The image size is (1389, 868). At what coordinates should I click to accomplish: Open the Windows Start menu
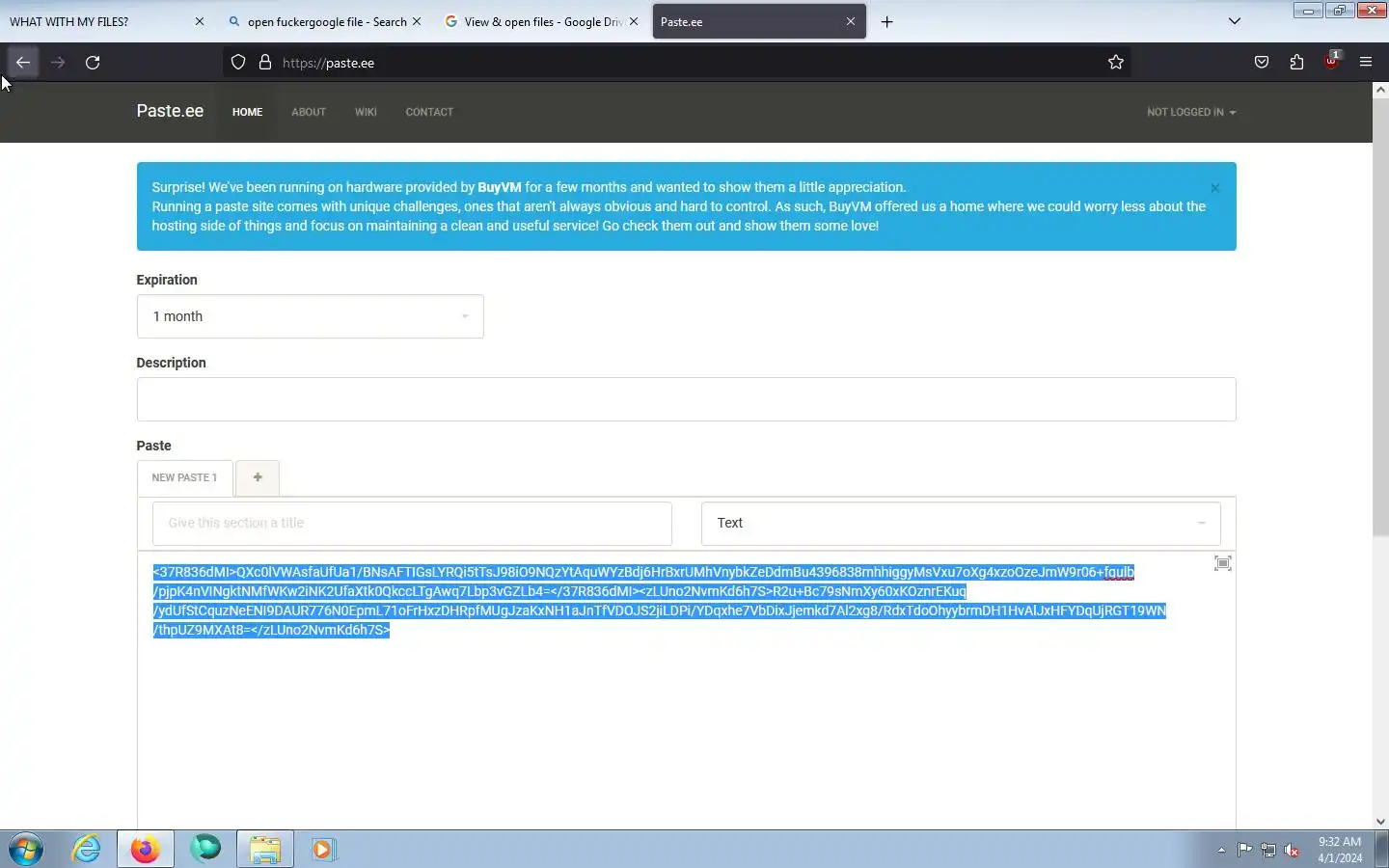26,850
